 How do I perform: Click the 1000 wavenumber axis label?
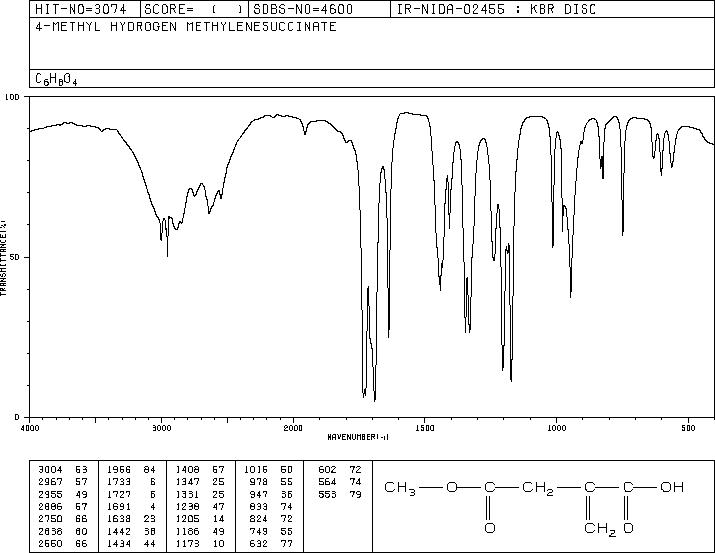(x=556, y=428)
